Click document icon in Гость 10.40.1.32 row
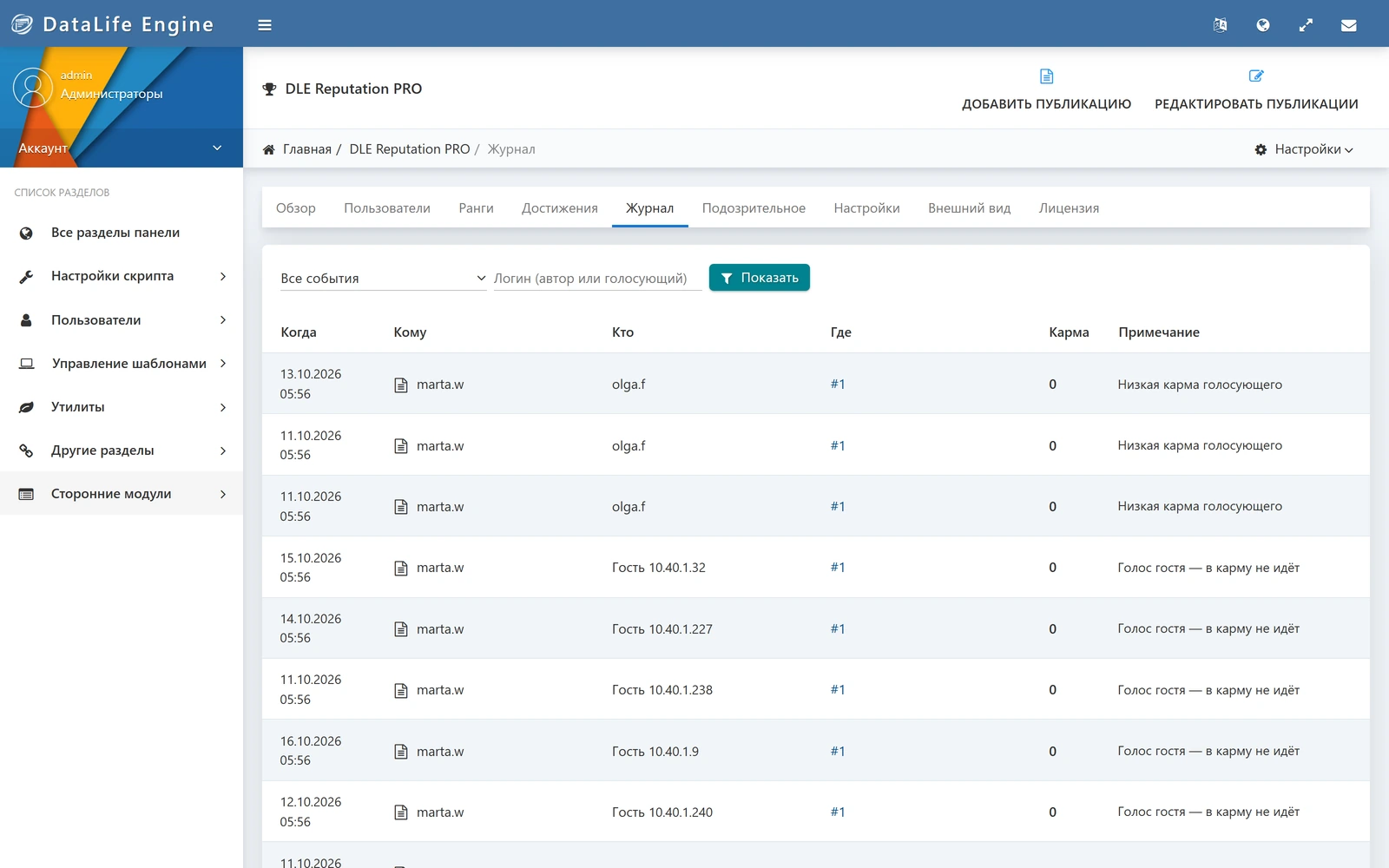The width and height of the screenshot is (1389, 868). (401, 568)
